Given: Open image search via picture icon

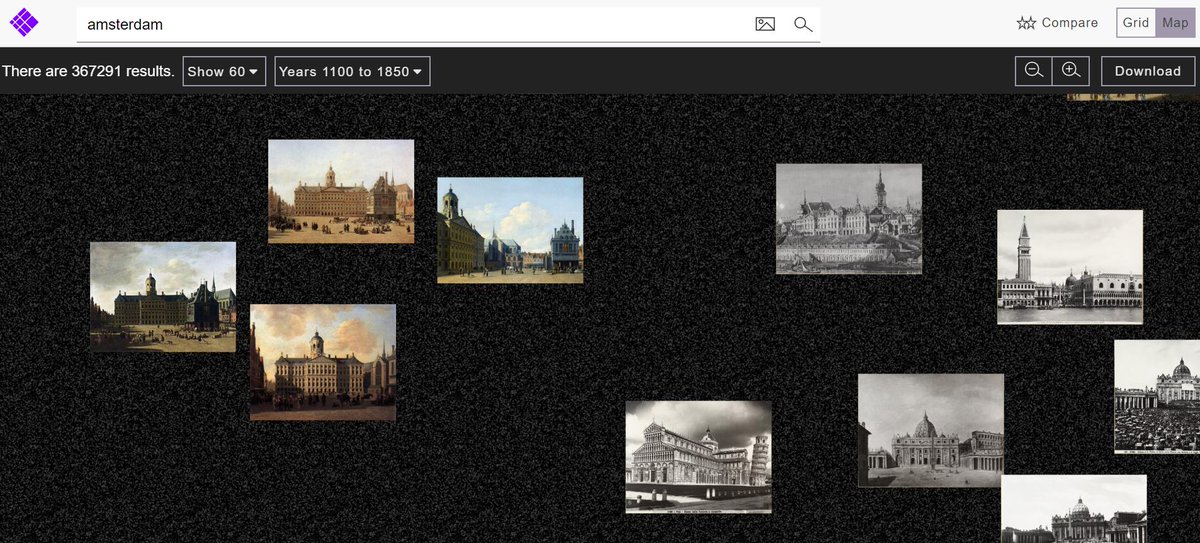Looking at the screenshot, I should (x=765, y=24).
